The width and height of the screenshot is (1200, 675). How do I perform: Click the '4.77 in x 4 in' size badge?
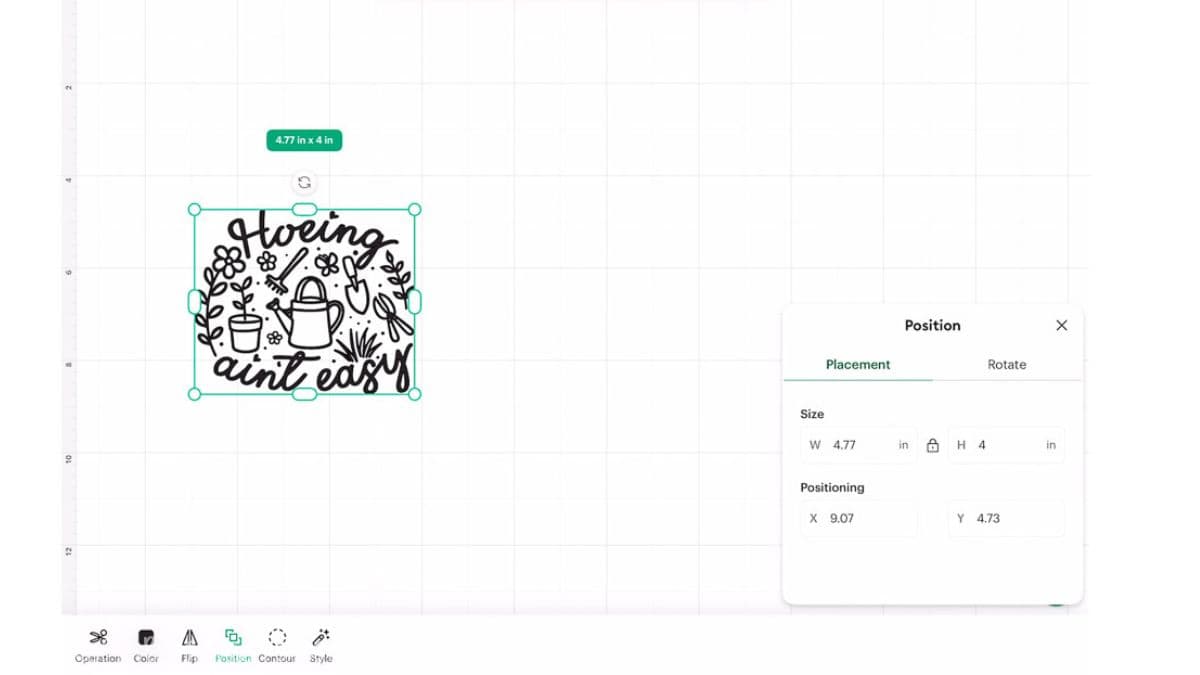[304, 140]
